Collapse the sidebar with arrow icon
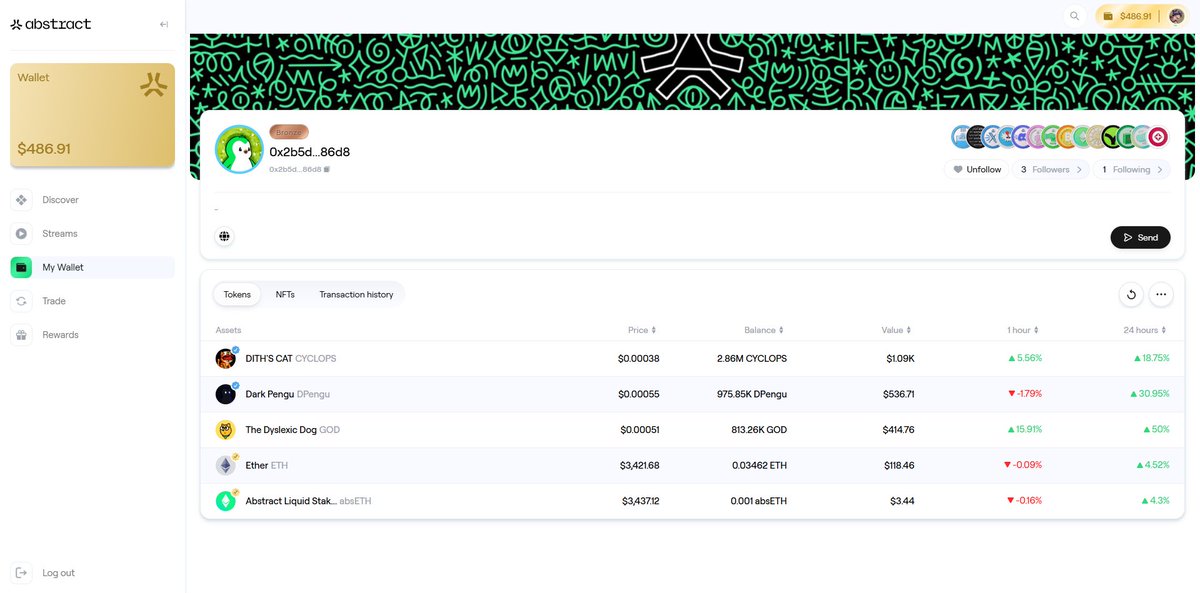 click(164, 24)
